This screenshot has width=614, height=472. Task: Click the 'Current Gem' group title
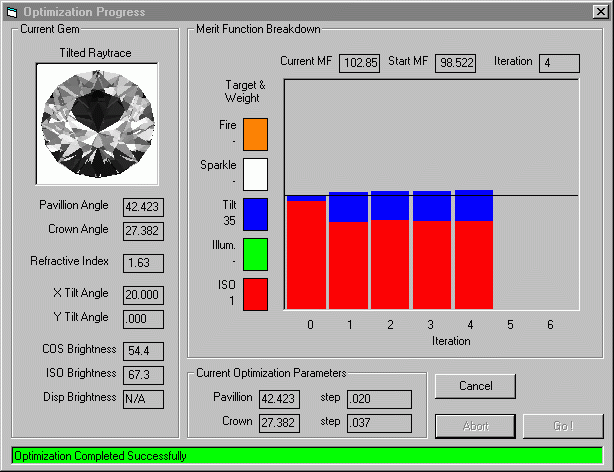(x=49, y=29)
